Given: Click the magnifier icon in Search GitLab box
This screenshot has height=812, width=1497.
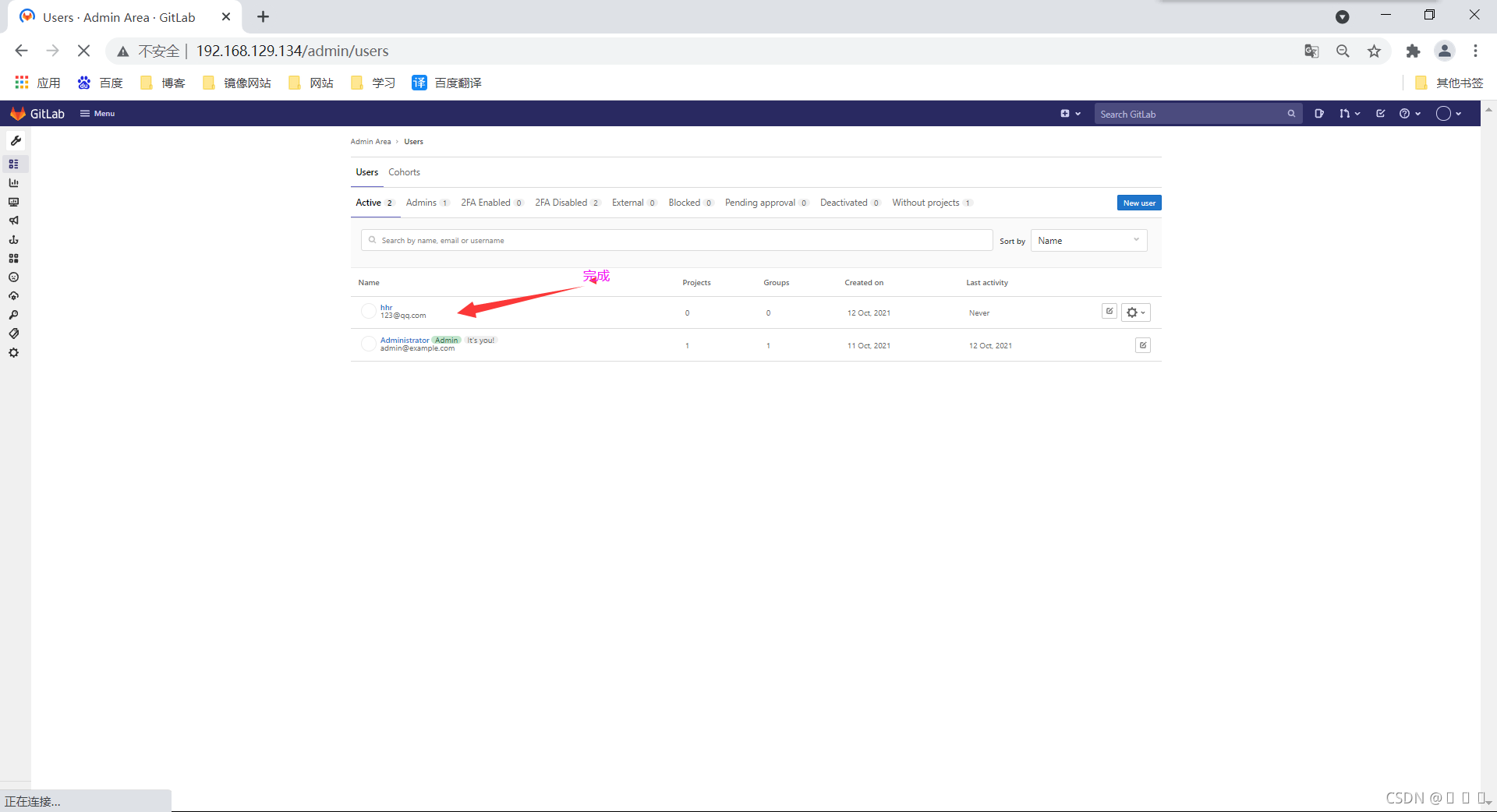Looking at the screenshot, I should tap(1291, 114).
